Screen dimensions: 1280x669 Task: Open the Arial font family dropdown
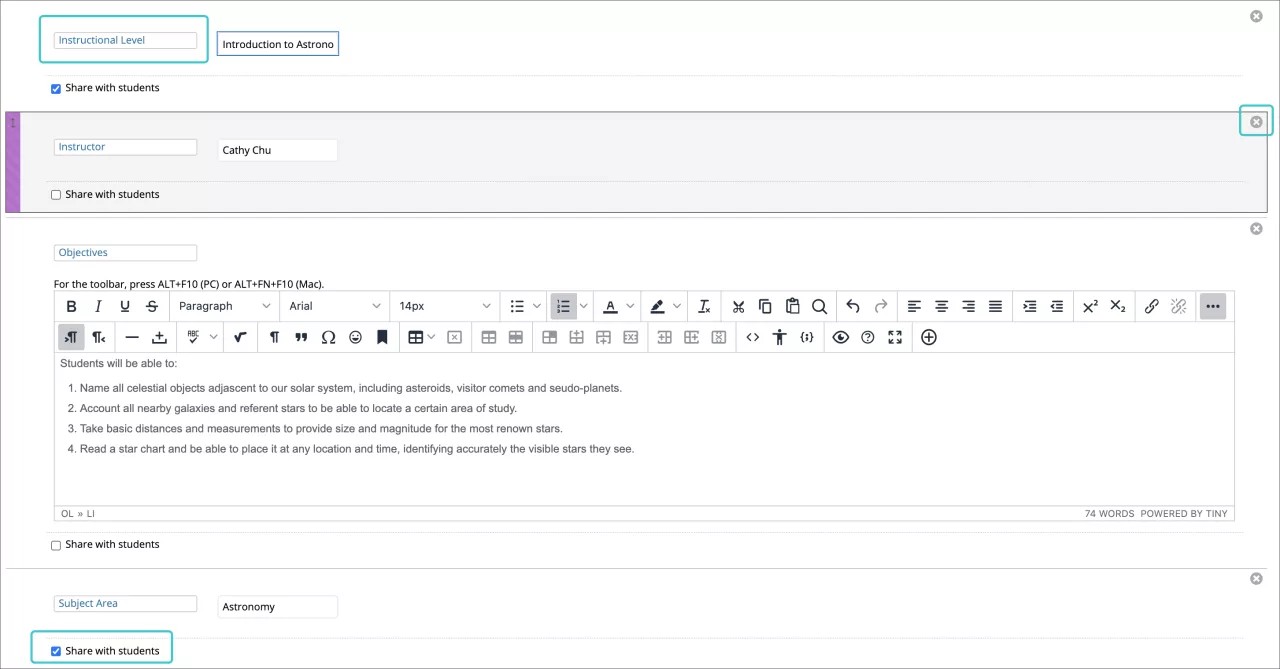click(x=335, y=306)
